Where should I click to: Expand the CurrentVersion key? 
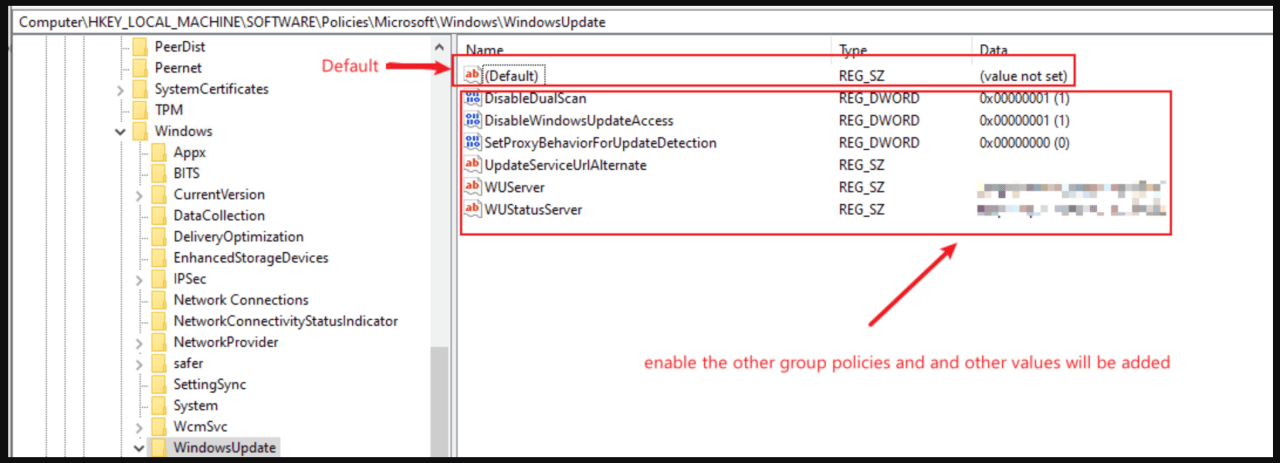pyautogui.click(x=140, y=195)
